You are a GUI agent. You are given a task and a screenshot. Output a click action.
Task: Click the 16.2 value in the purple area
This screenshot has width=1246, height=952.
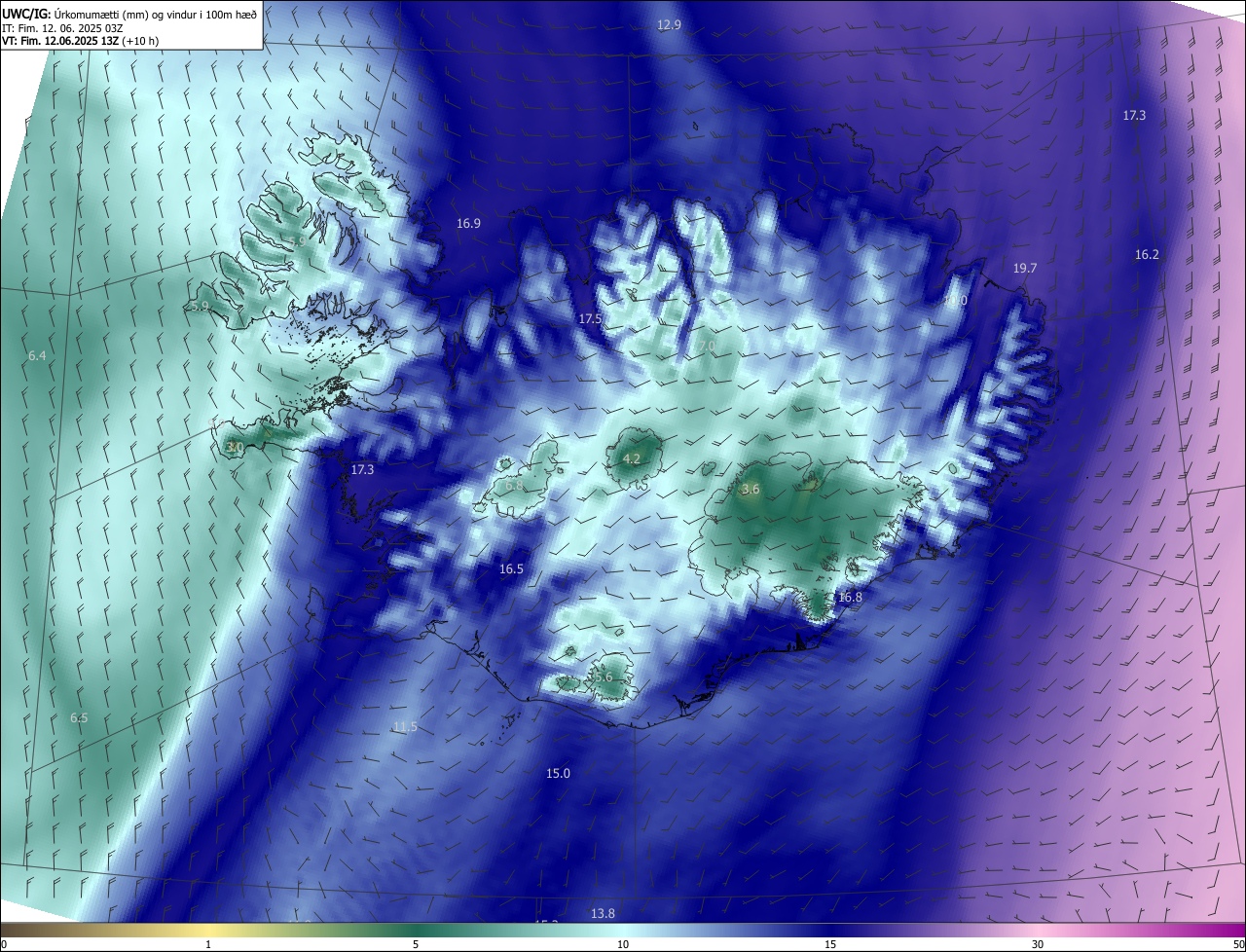click(x=1147, y=255)
